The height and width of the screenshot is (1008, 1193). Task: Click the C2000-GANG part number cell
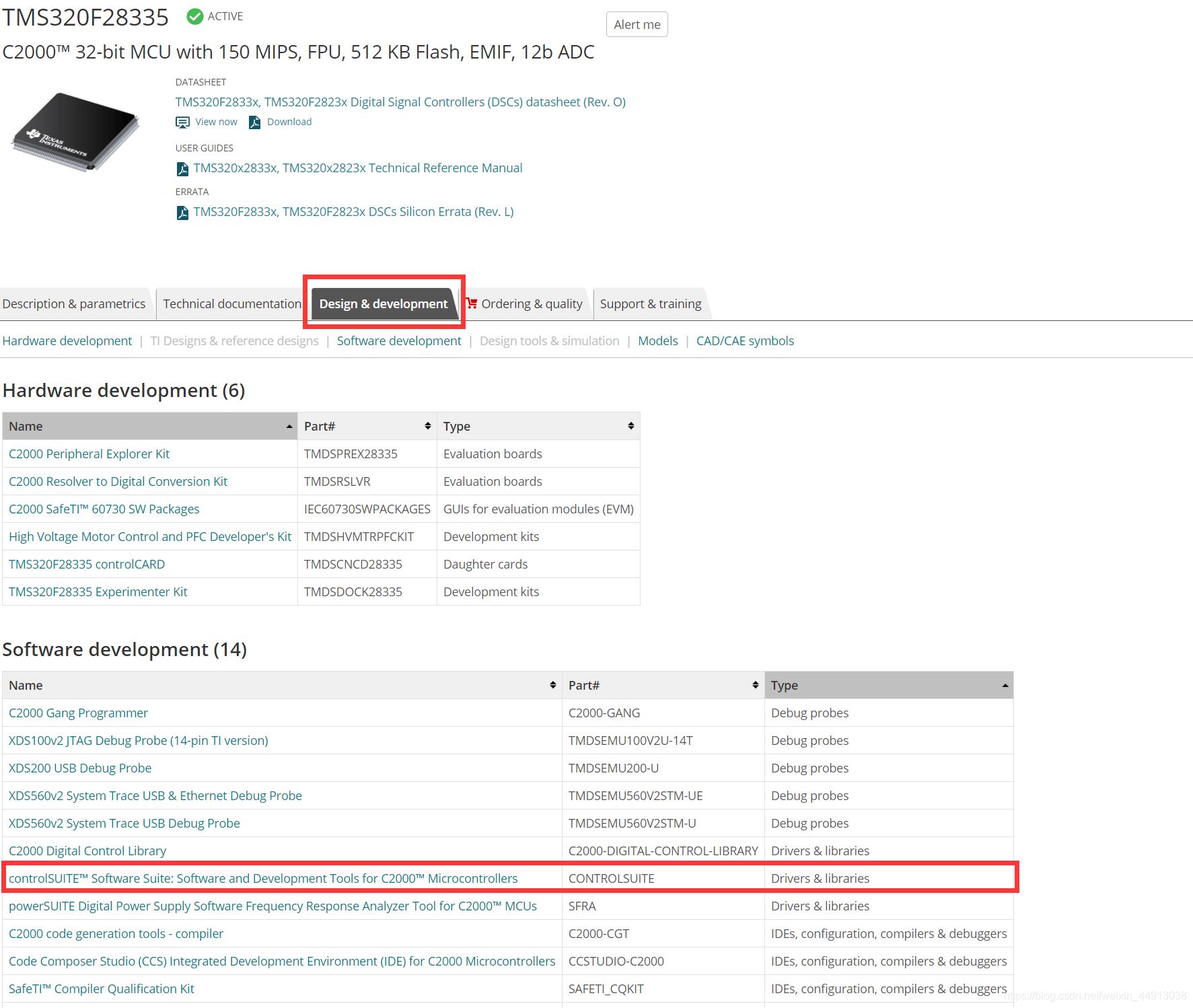point(663,713)
